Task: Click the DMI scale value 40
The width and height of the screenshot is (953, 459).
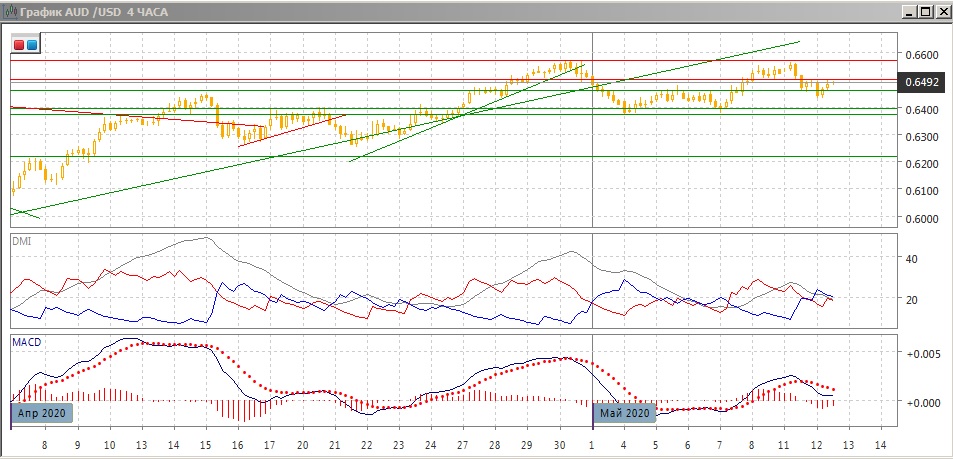Action: tap(911, 259)
